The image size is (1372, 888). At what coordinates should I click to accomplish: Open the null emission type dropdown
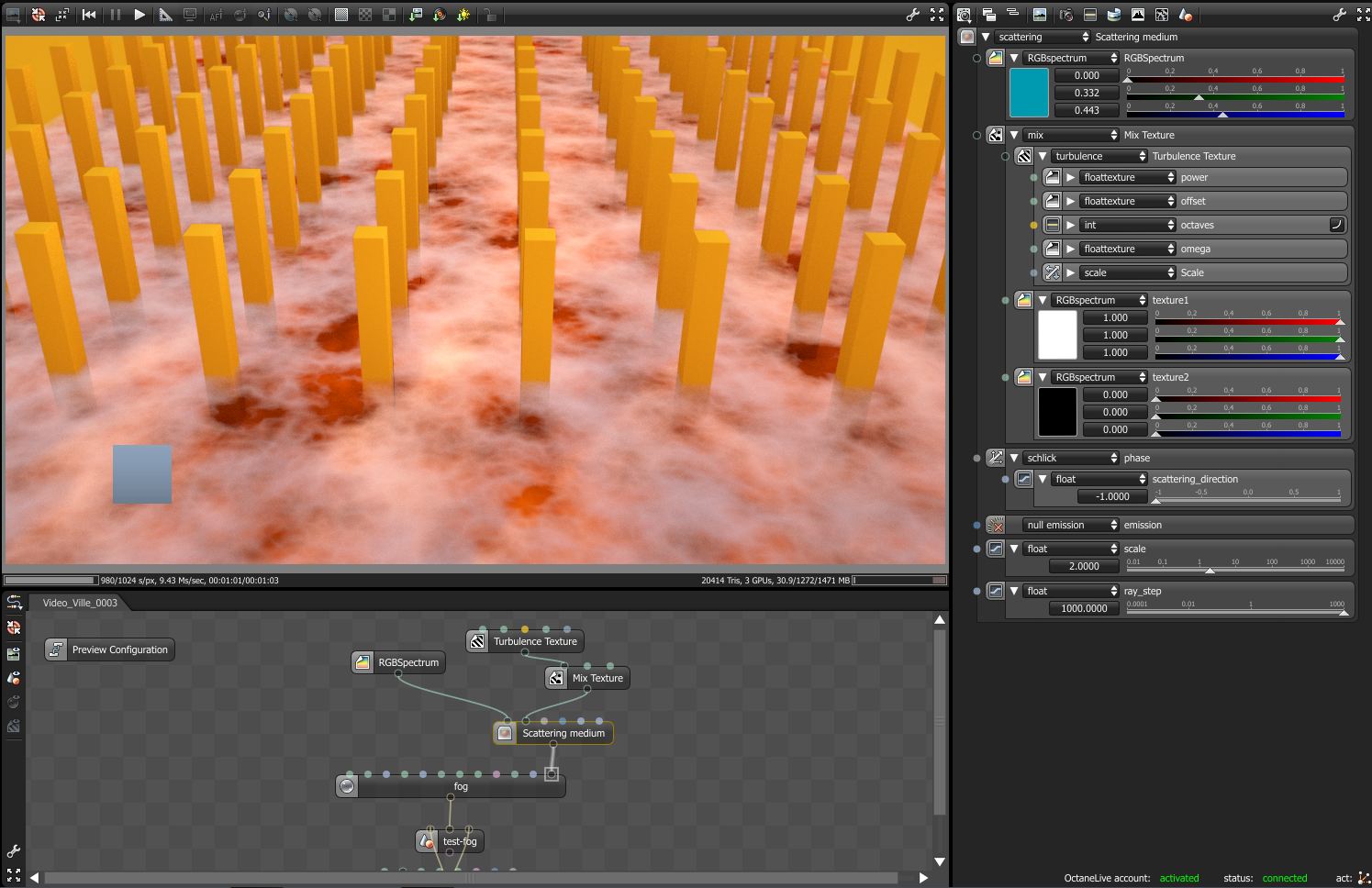coord(1071,525)
